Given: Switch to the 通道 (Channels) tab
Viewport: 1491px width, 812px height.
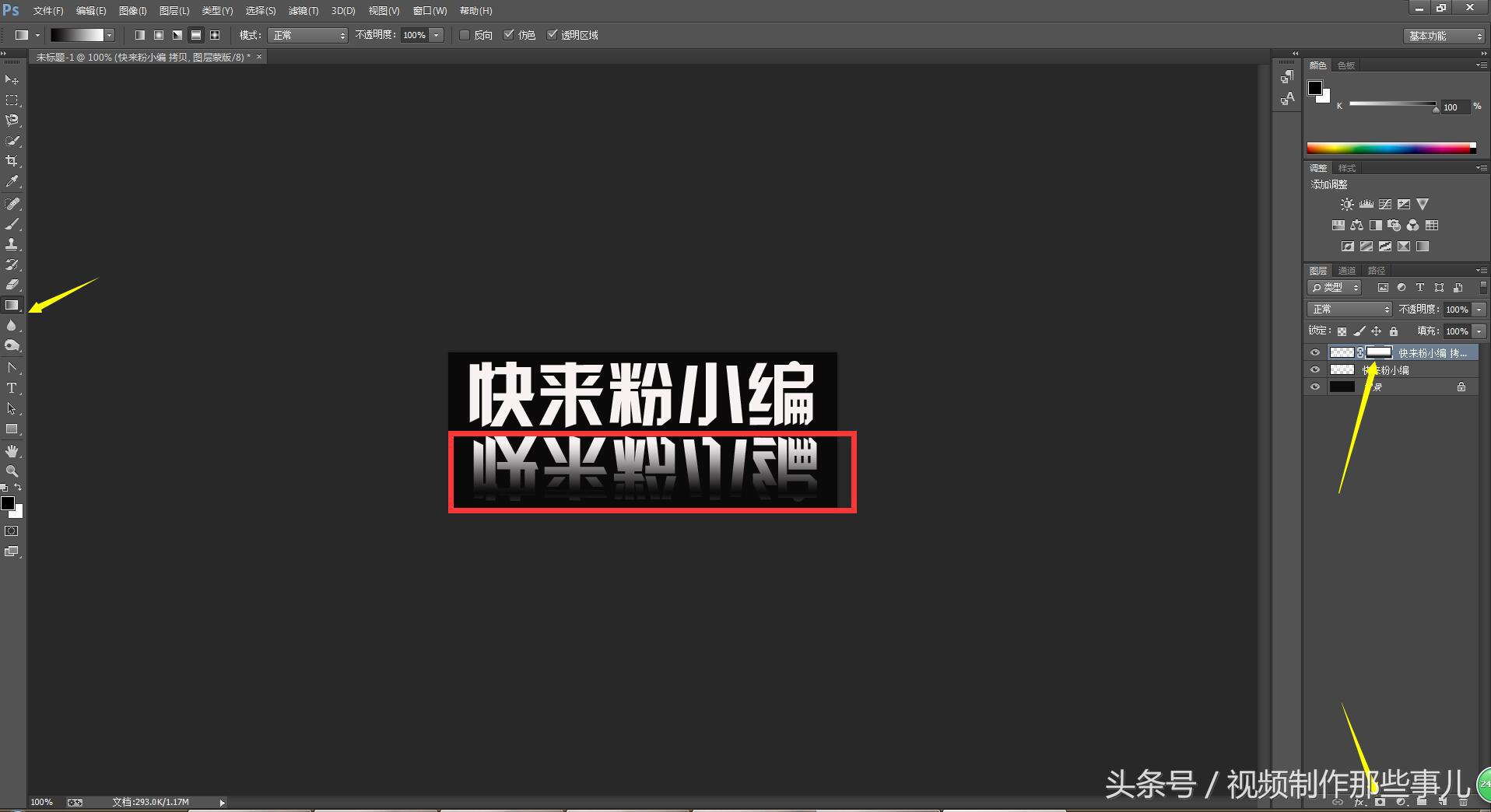Looking at the screenshot, I should click(1347, 270).
